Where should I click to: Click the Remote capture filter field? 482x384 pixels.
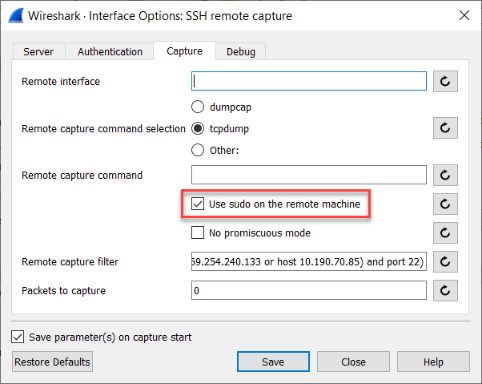coord(309,262)
